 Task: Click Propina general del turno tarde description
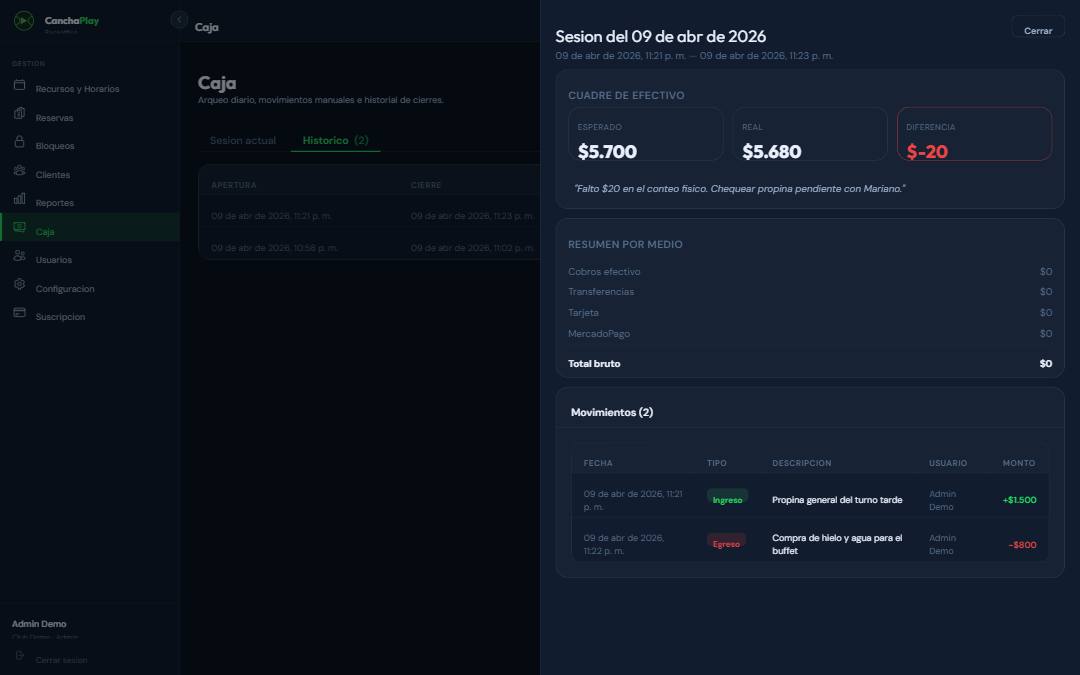837,500
